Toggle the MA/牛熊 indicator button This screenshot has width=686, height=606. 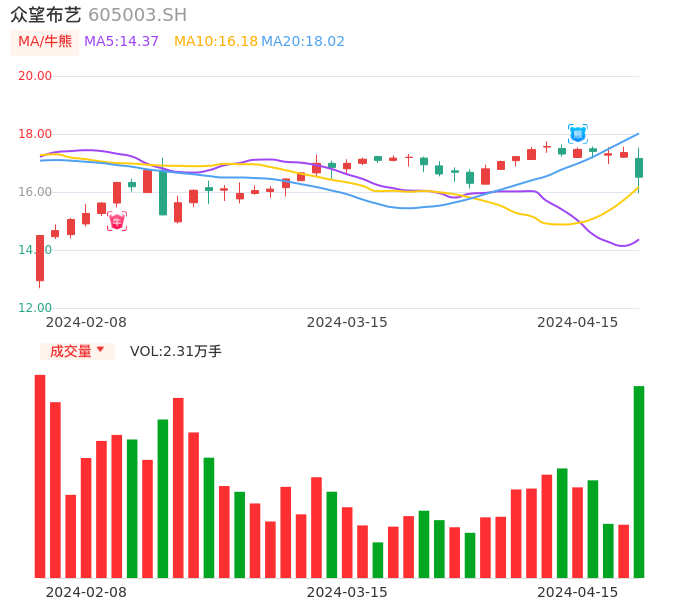point(45,42)
